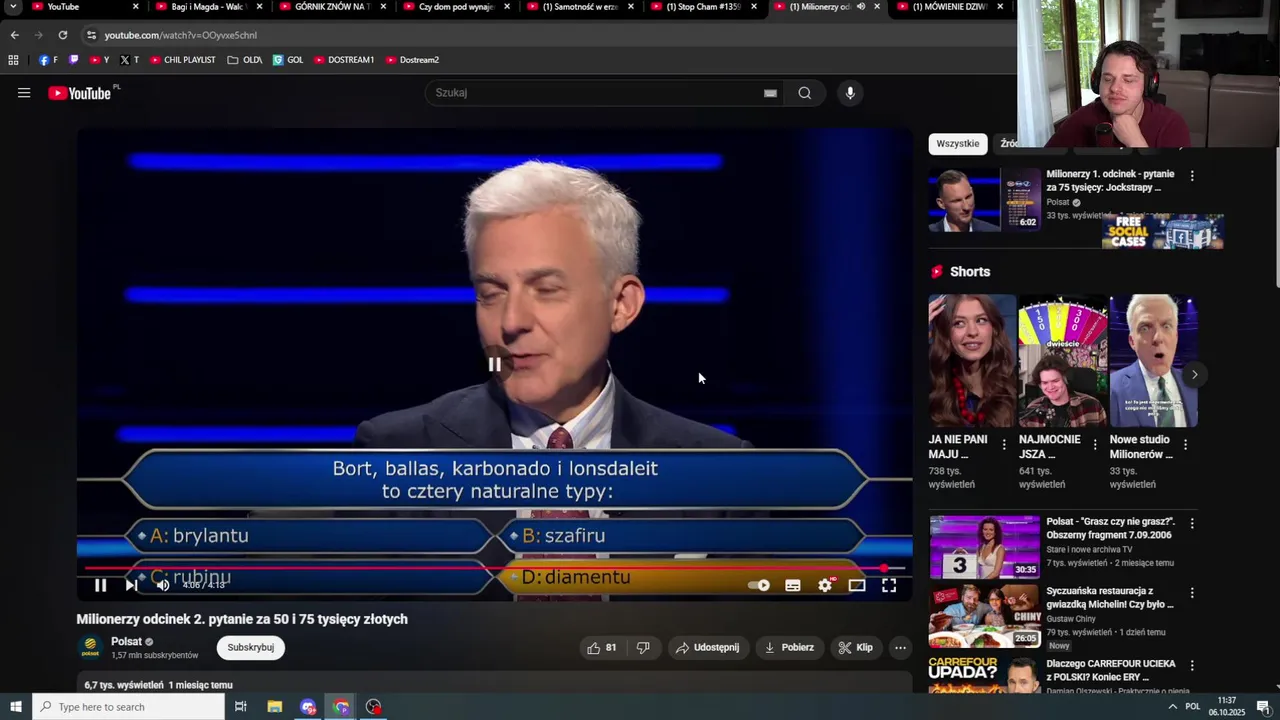Click the Udostępnij share button

(x=707, y=647)
